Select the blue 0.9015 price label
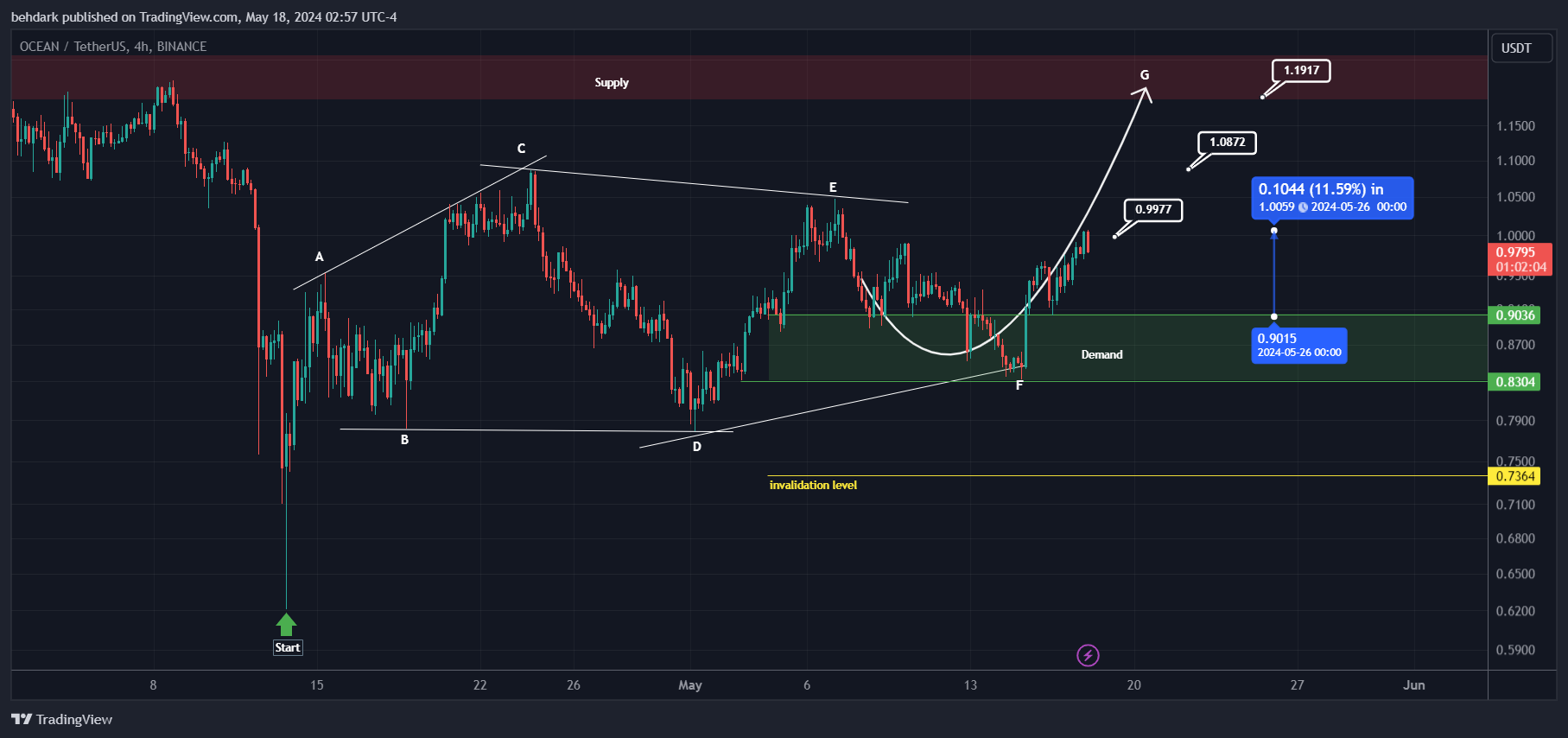Viewport: 1568px width, 738px height. pos(1299,346)
